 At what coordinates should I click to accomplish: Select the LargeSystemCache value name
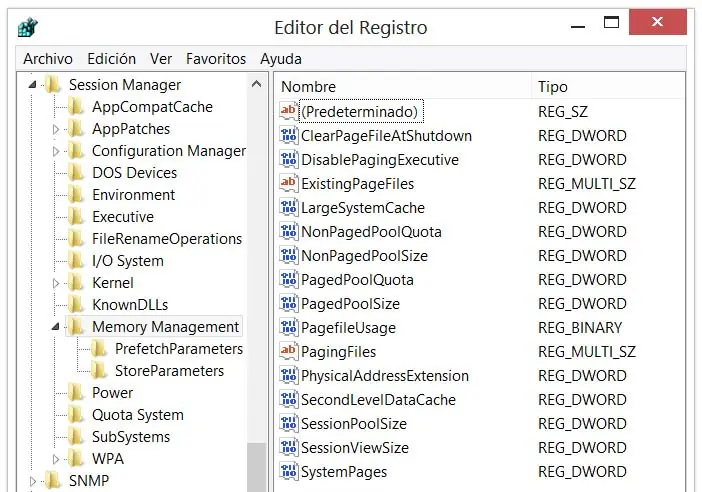363,207
